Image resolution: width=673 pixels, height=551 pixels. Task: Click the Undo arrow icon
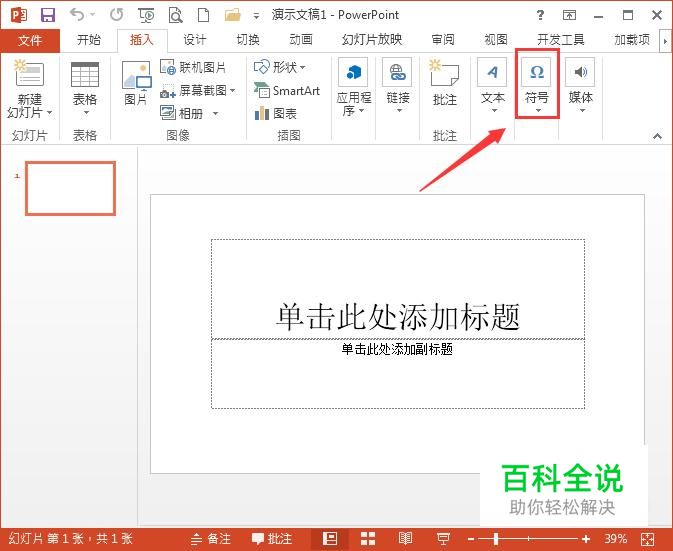[x=77, y=15]
